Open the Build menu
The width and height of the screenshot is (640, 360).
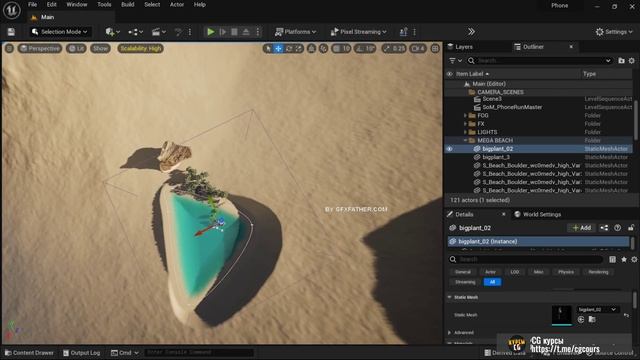coord(128,4)
